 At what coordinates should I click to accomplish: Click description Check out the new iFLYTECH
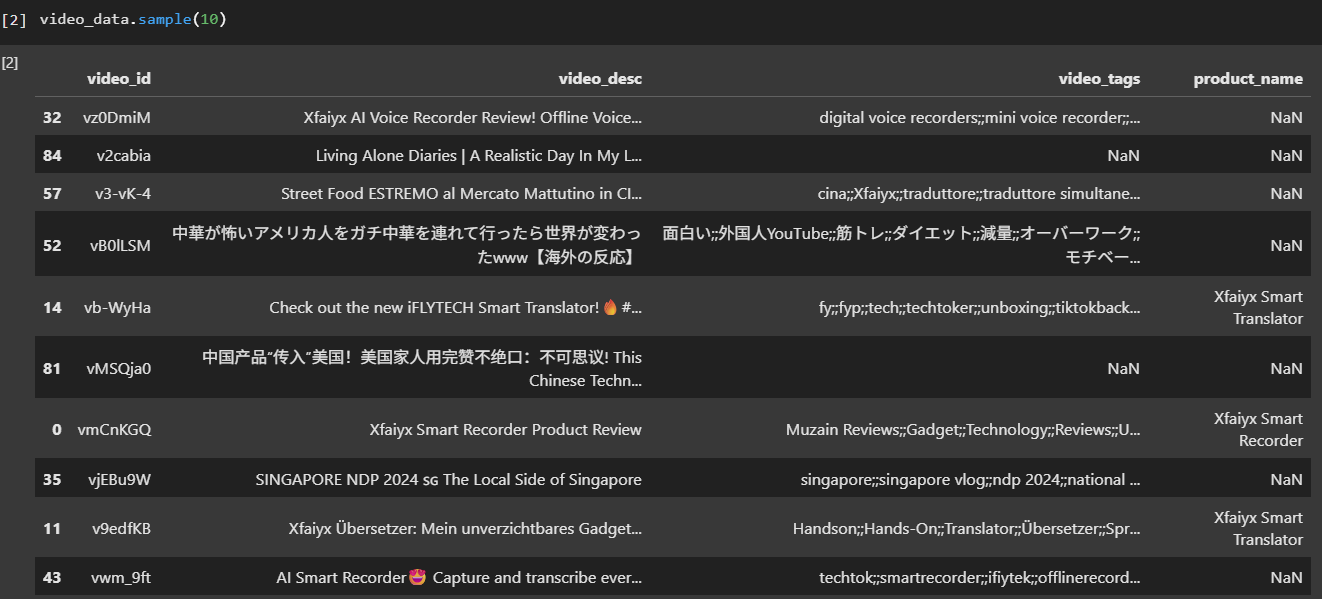click(x=456, y=308)
